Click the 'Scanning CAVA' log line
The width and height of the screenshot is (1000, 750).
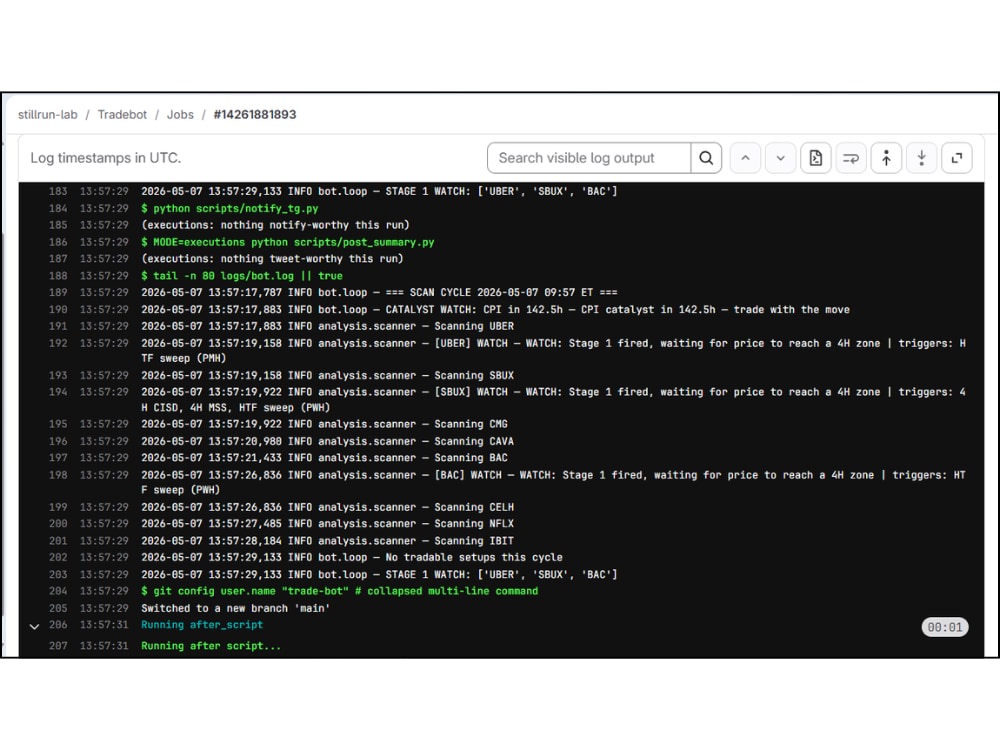coord(327,441)
